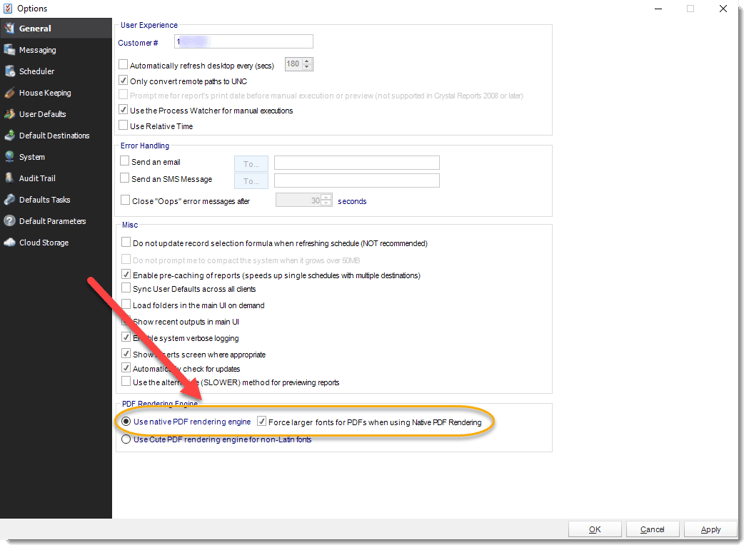
Task: Increase desktop refresh seconds value
Action: coord(307,61)
